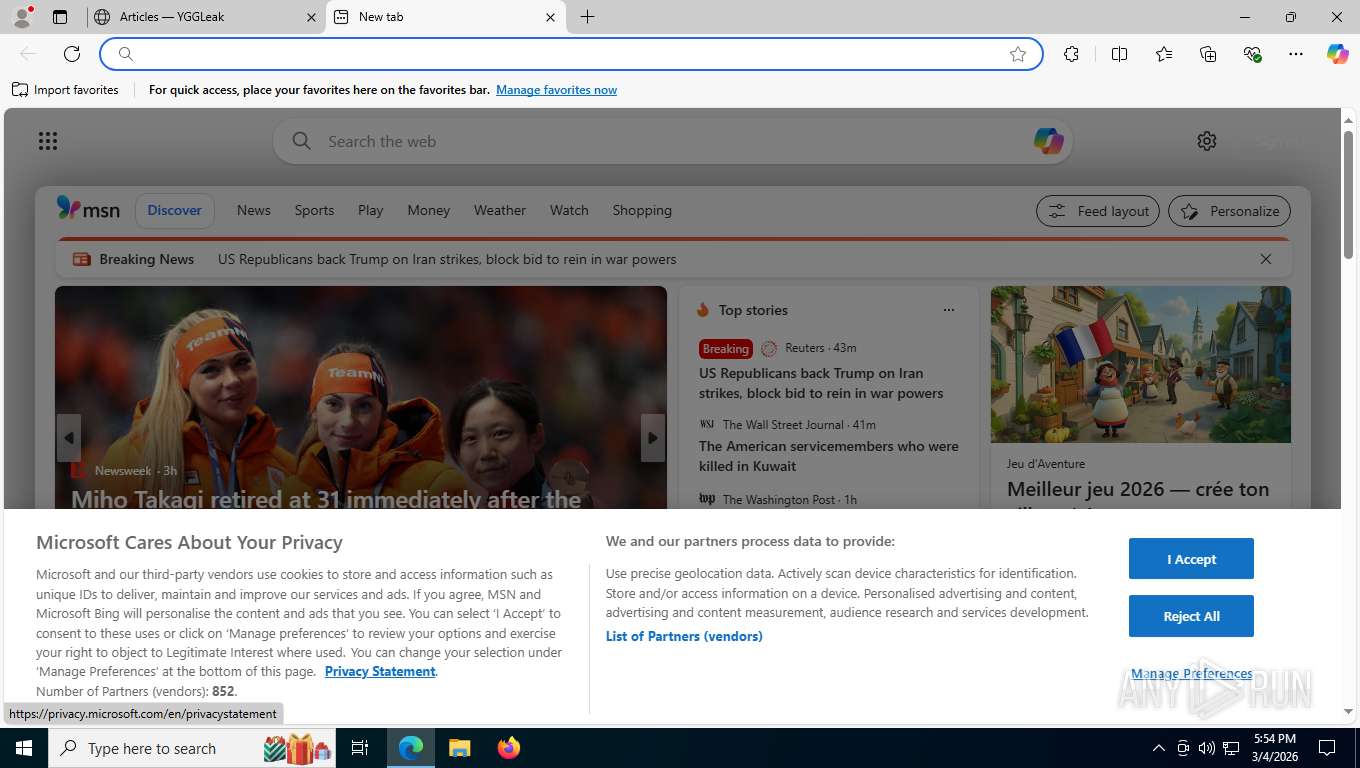This screenshot has width=1360, height=768.
Task: Go to previous slide in the carousel
Action: click(68, 438)
